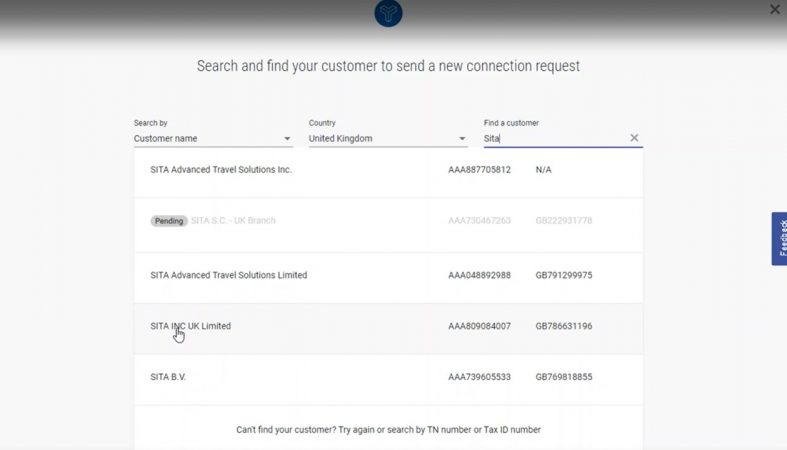The width and height of the screenshot is (787, 450).
Task: Open the Country dropdown
Action: pyautogui.click(x=387, y=138)
